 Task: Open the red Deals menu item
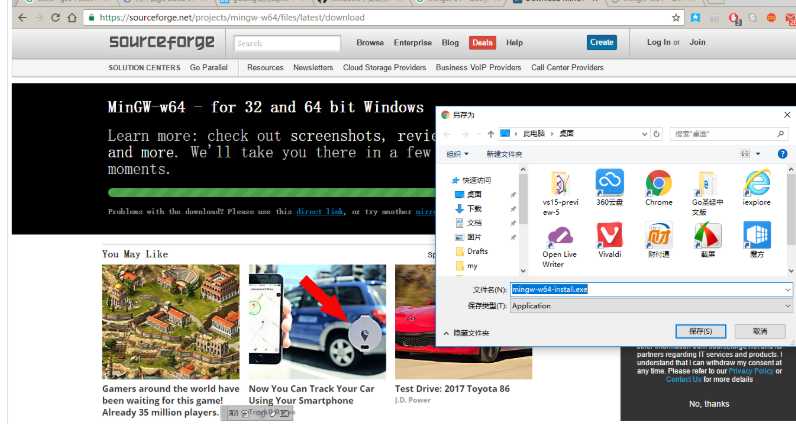[482, 43]
